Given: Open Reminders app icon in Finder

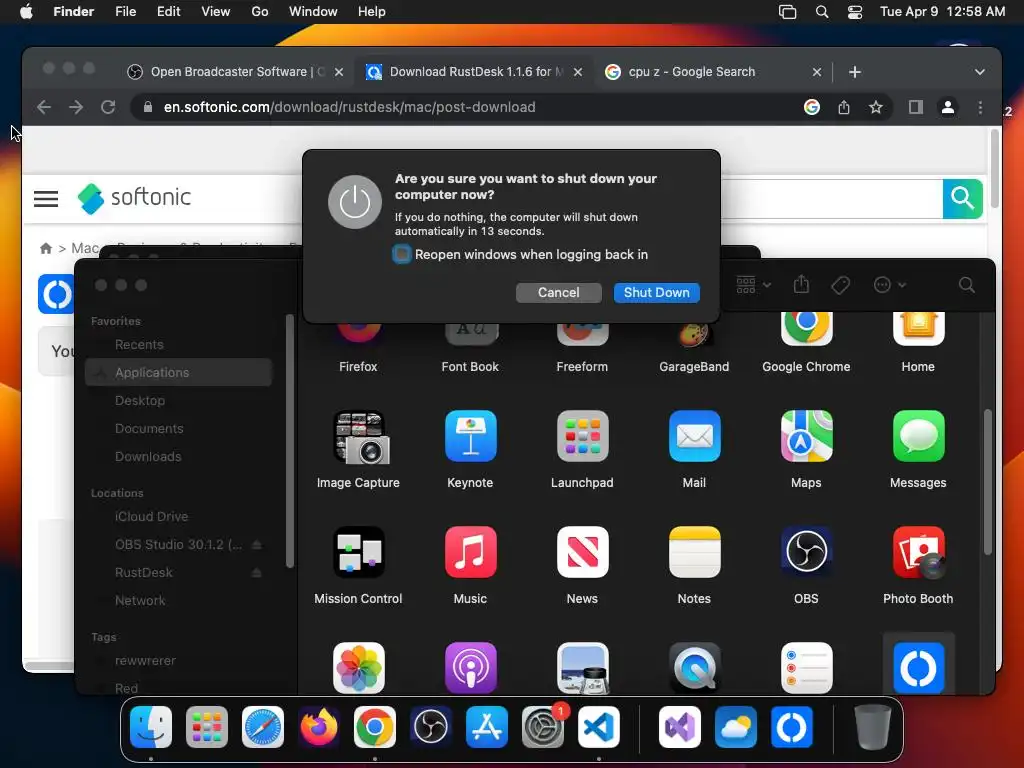Looking at the screenshot, I should [806, 668].
